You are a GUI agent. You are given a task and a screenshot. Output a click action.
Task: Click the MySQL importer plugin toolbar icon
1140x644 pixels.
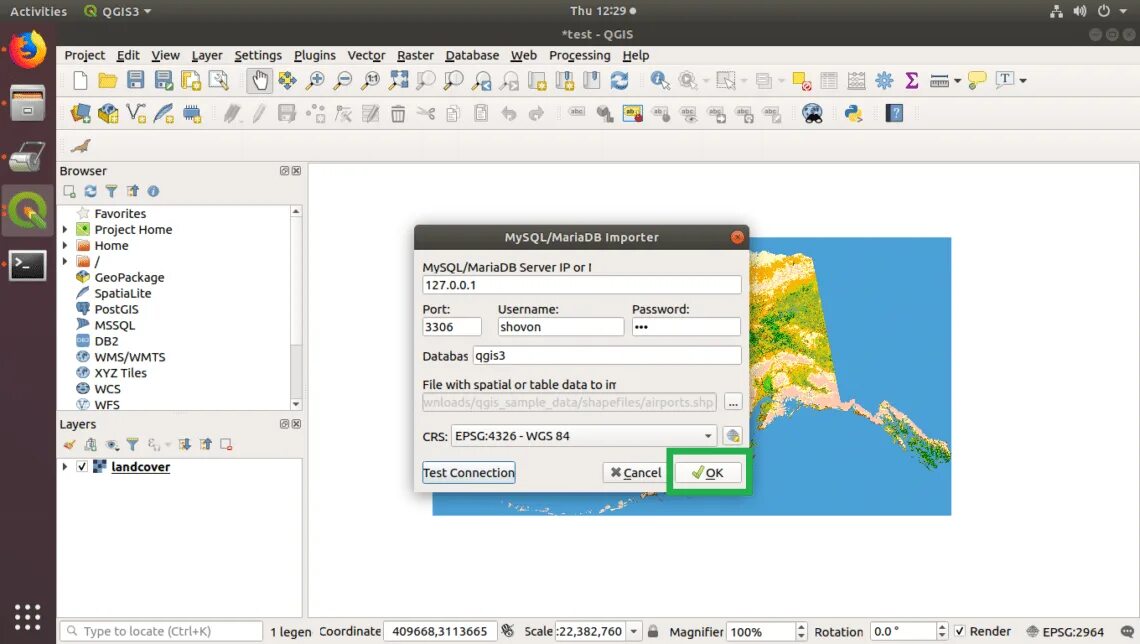click(81, 146)
